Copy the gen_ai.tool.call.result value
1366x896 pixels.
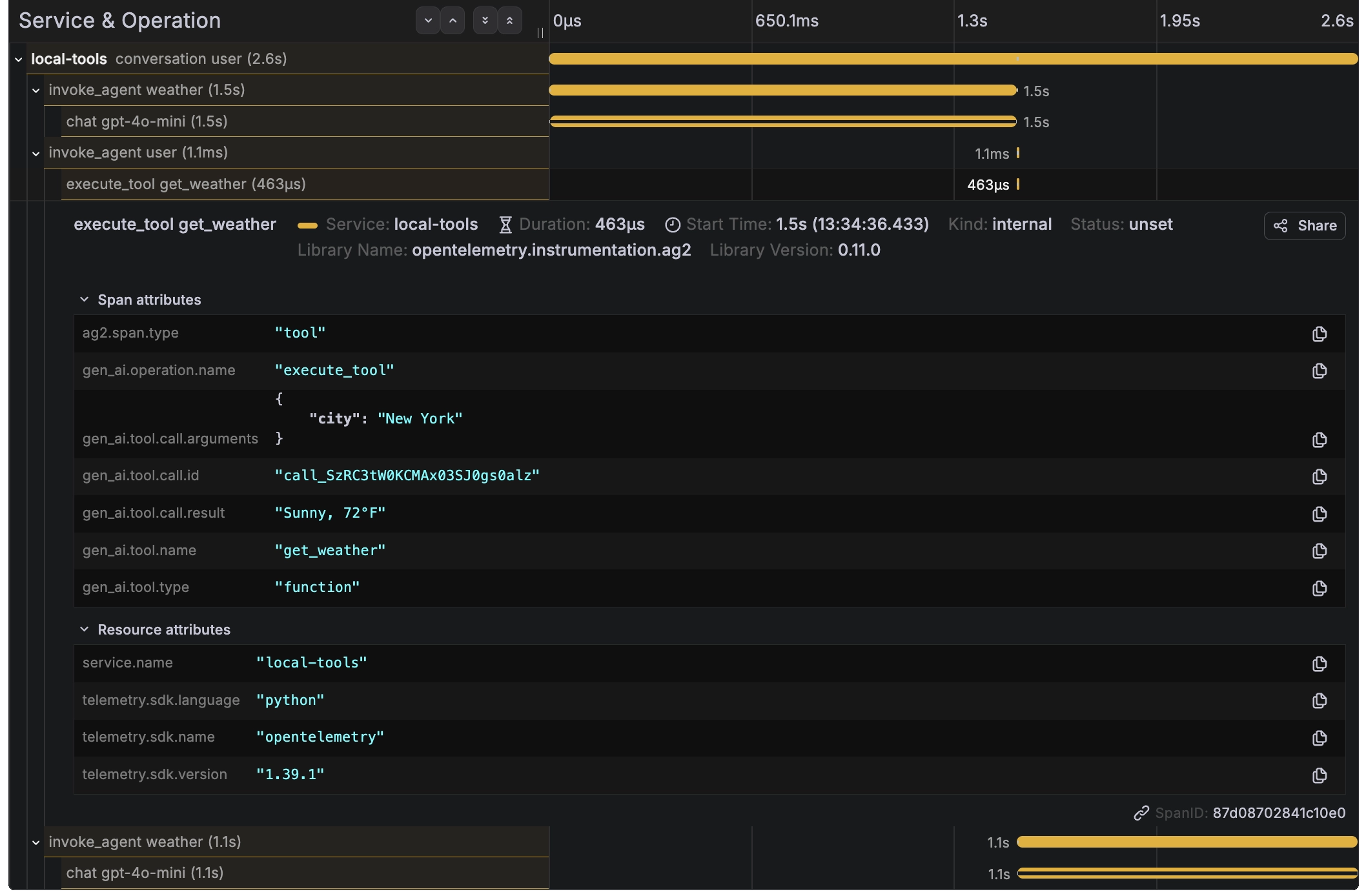[1319, 514]
